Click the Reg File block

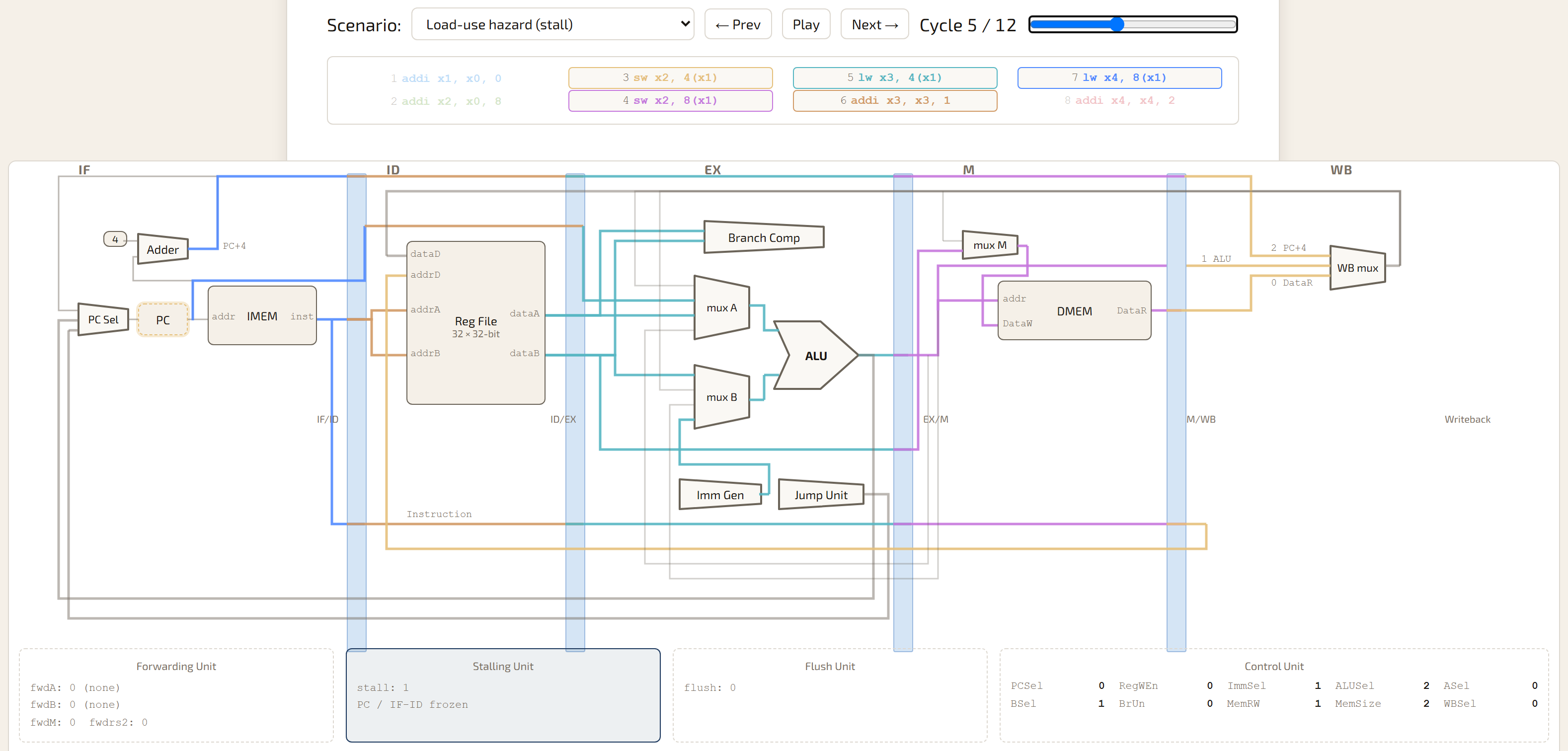[475, 322]
